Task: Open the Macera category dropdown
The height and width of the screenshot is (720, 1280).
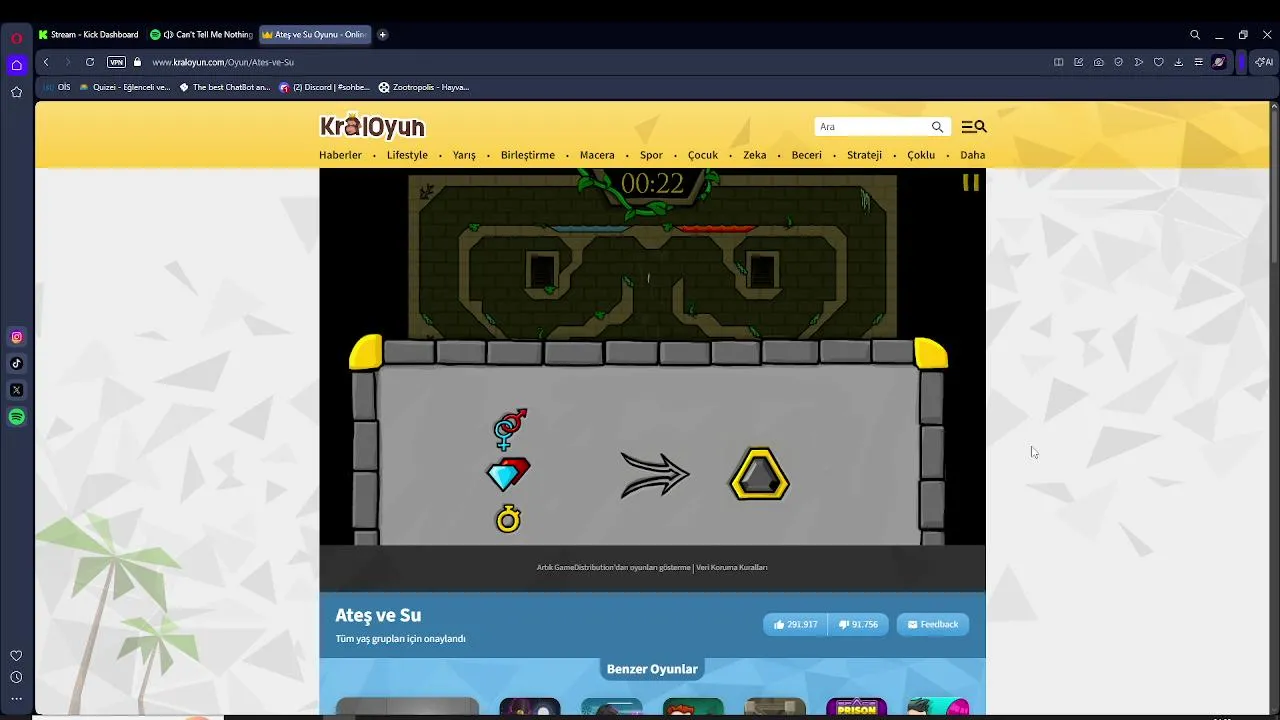Action: coord(597,155)
